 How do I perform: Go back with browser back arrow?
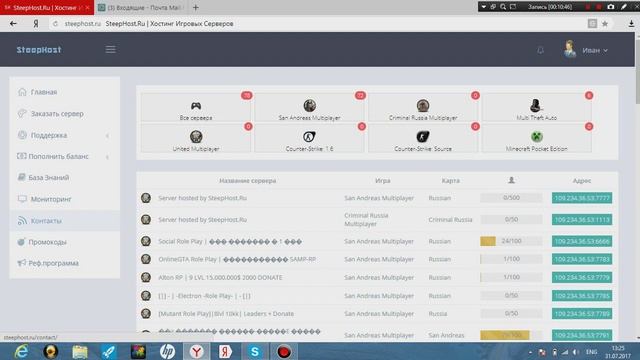tap(13, 24)
